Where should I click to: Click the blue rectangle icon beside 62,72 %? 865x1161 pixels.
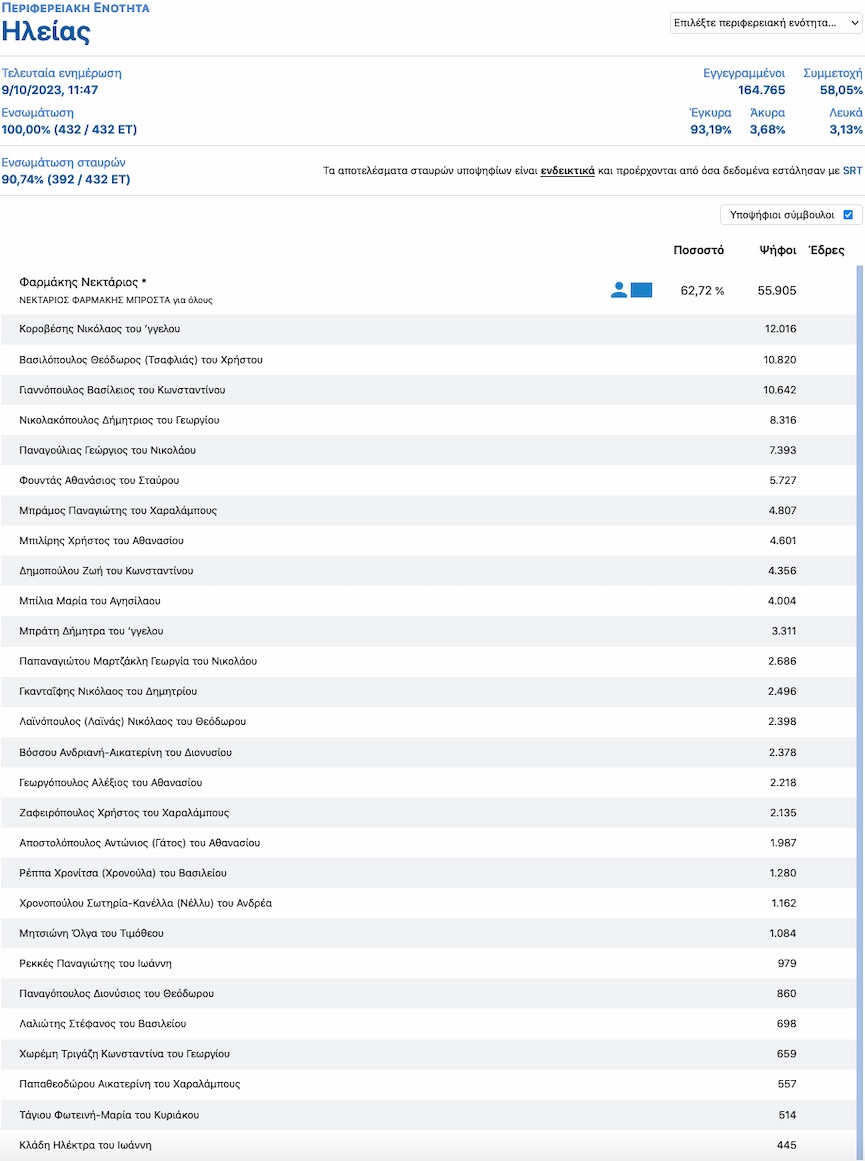click(641, 290)
